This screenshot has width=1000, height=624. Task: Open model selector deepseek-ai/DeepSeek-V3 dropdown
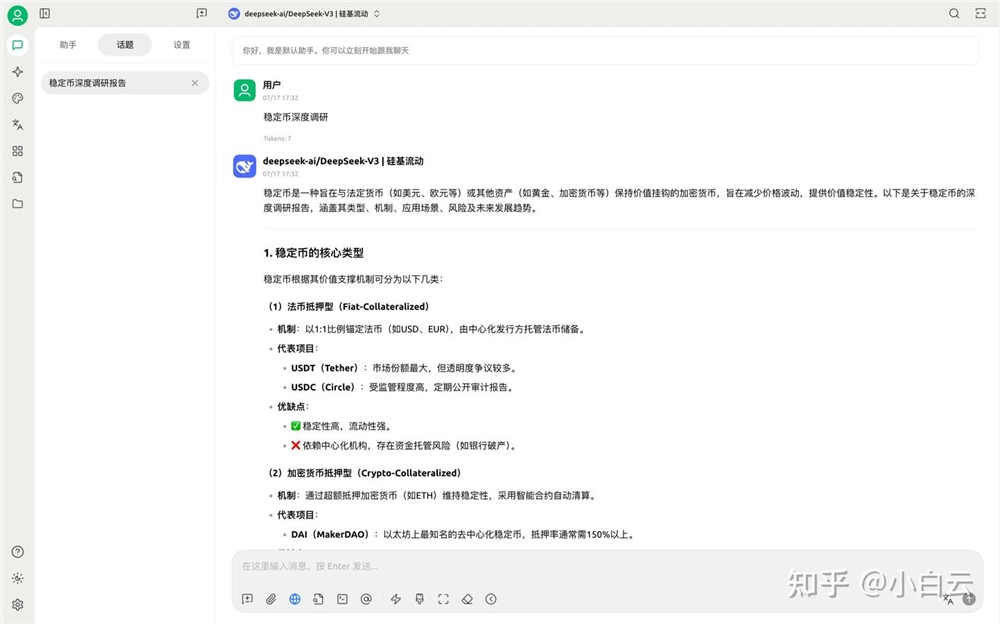[x=304, y=13]
